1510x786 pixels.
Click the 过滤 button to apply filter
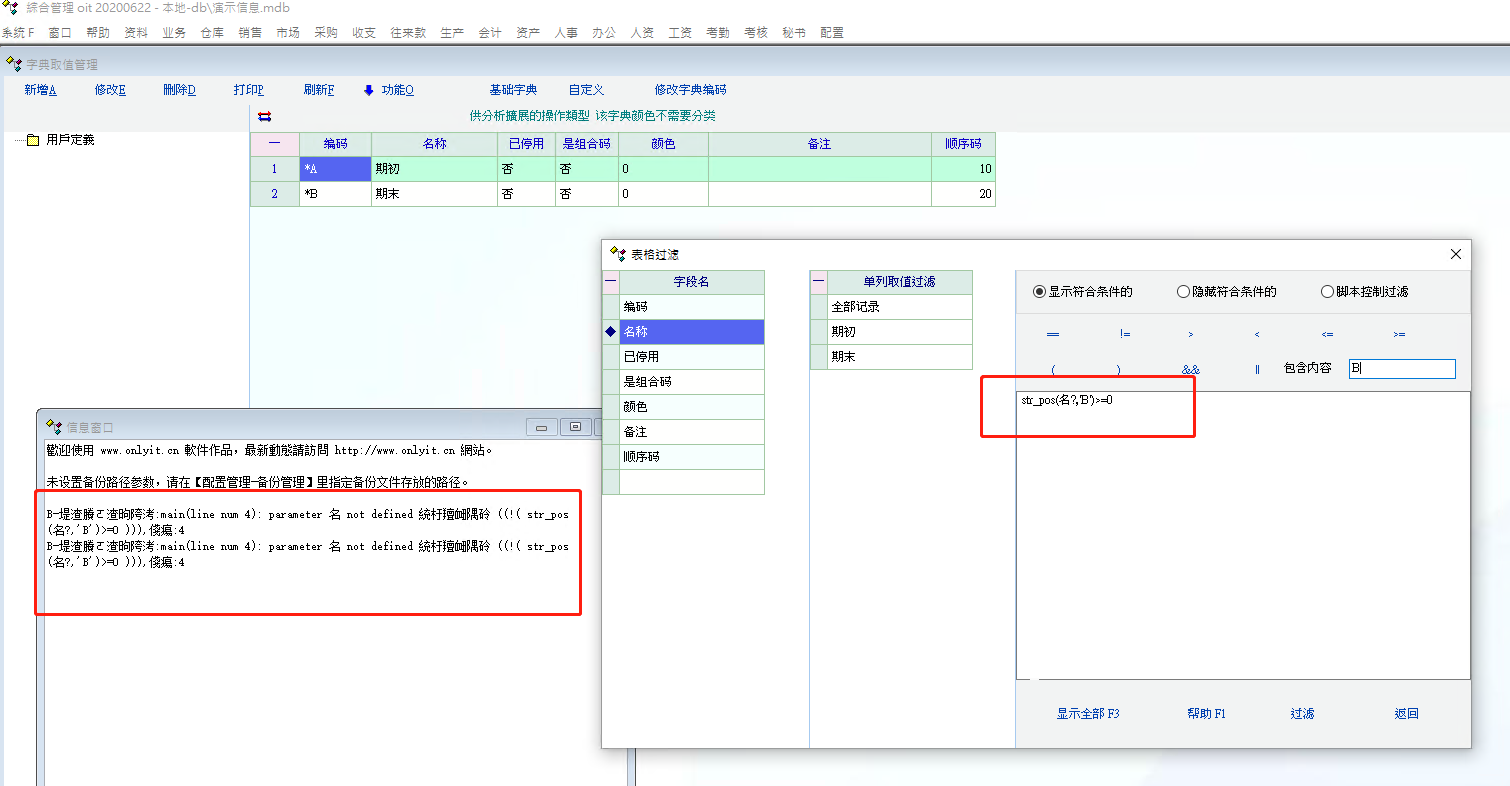pos(1302,713)
